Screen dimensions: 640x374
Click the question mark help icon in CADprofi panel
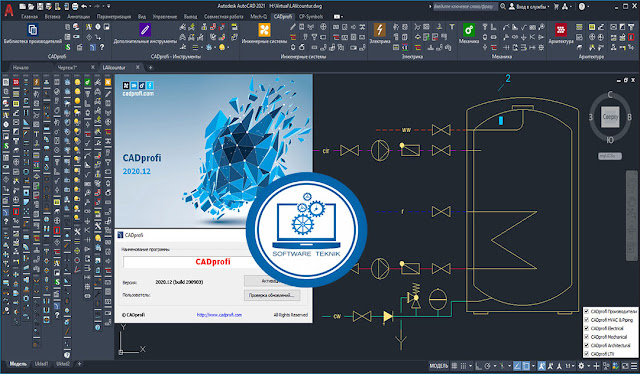pyautogui.click(x=102, y=47)
